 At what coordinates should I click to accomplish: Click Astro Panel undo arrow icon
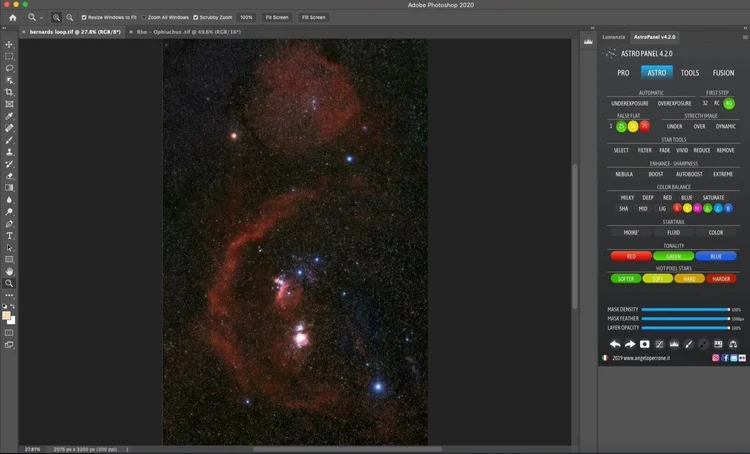pos(615,344)
